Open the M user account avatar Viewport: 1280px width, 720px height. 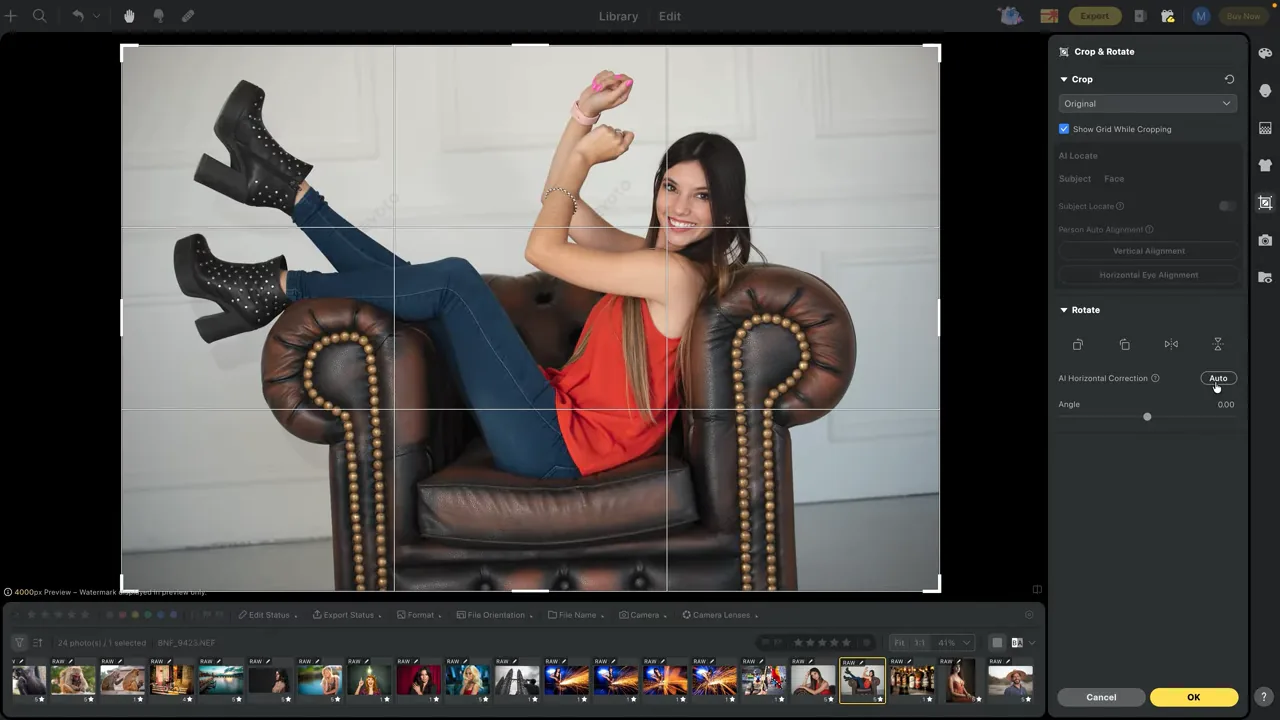(x=1201, y=16)
